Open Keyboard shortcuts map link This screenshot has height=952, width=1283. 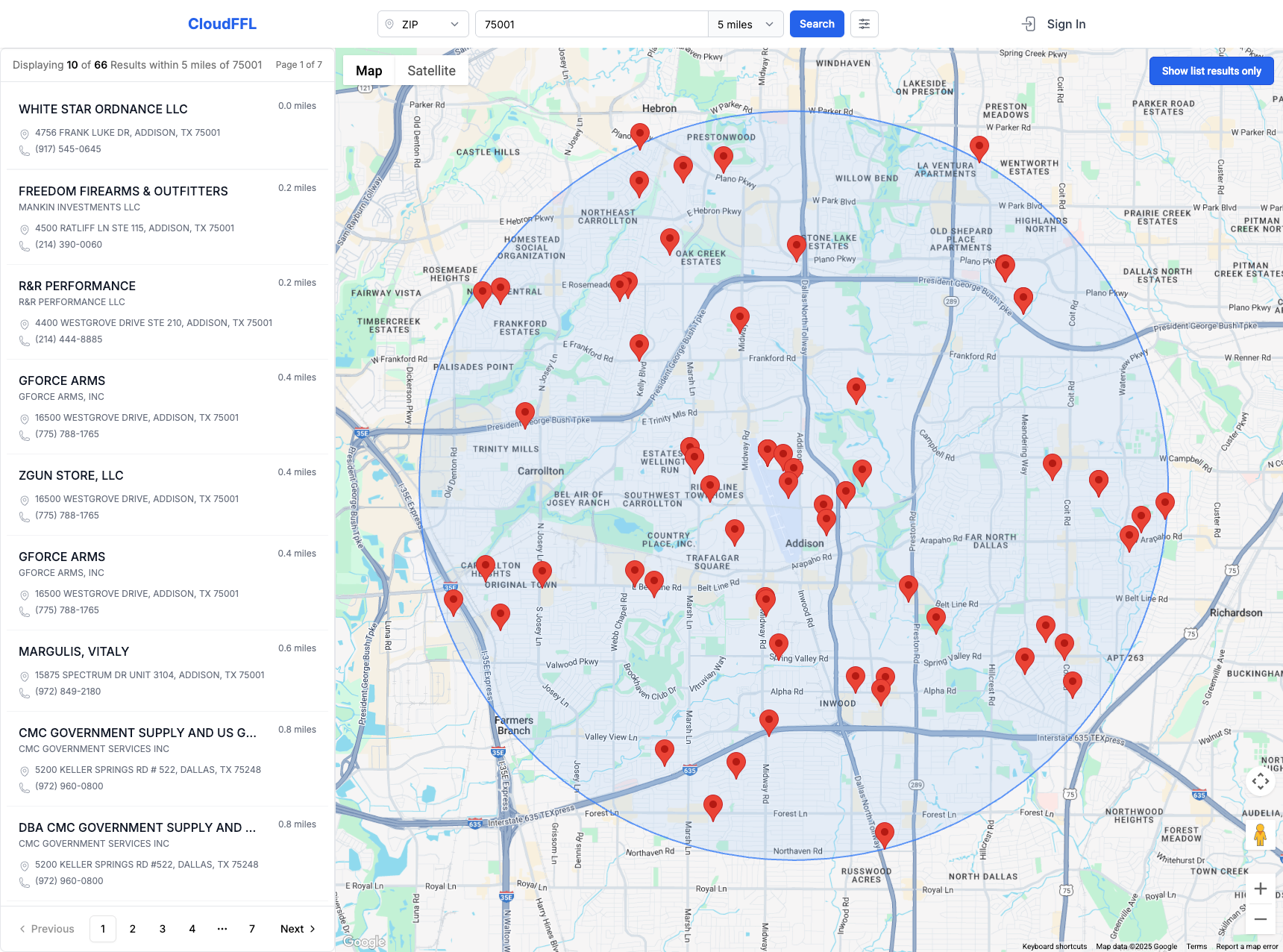pos(1054,946)
